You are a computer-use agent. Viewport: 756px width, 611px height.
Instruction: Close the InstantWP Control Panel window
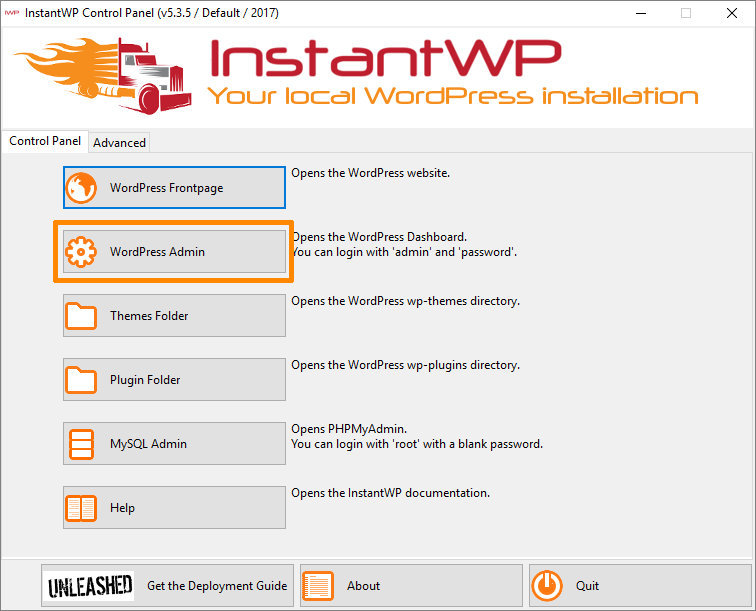point(732,14)
